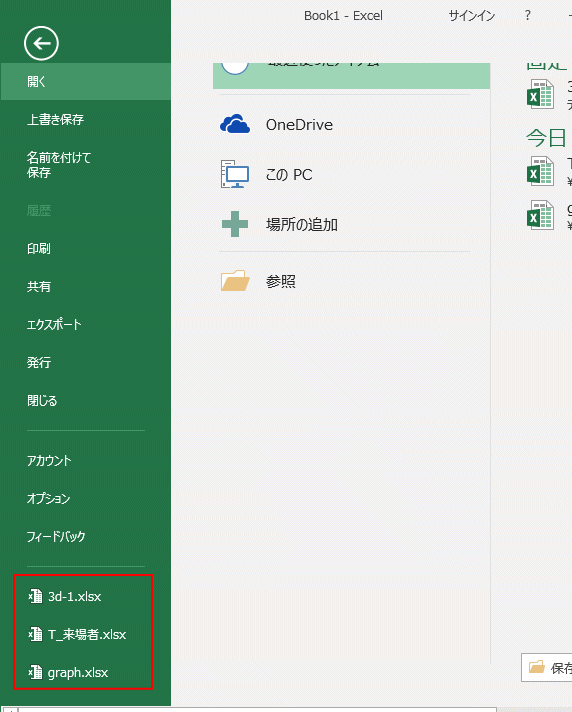Click the help question mark icon

528,15
